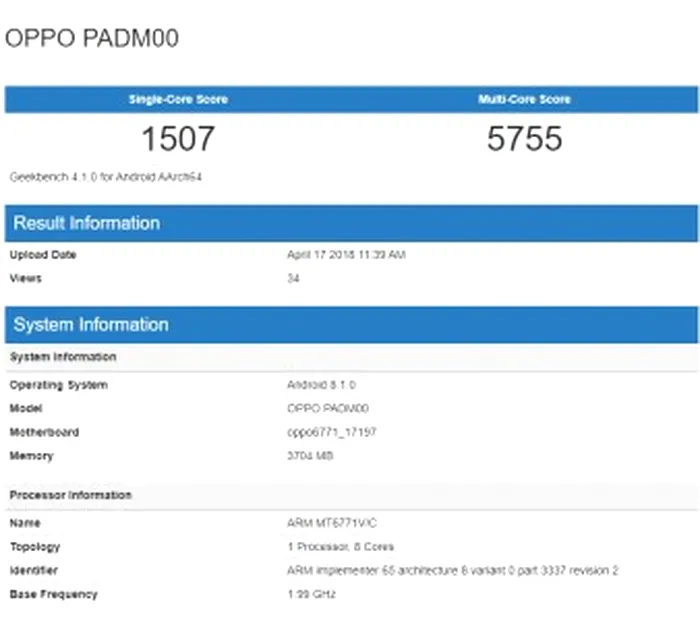Screen dimensions: 700x621
Task: Select the memory value 3704 MB
Action: click(310, 456)
